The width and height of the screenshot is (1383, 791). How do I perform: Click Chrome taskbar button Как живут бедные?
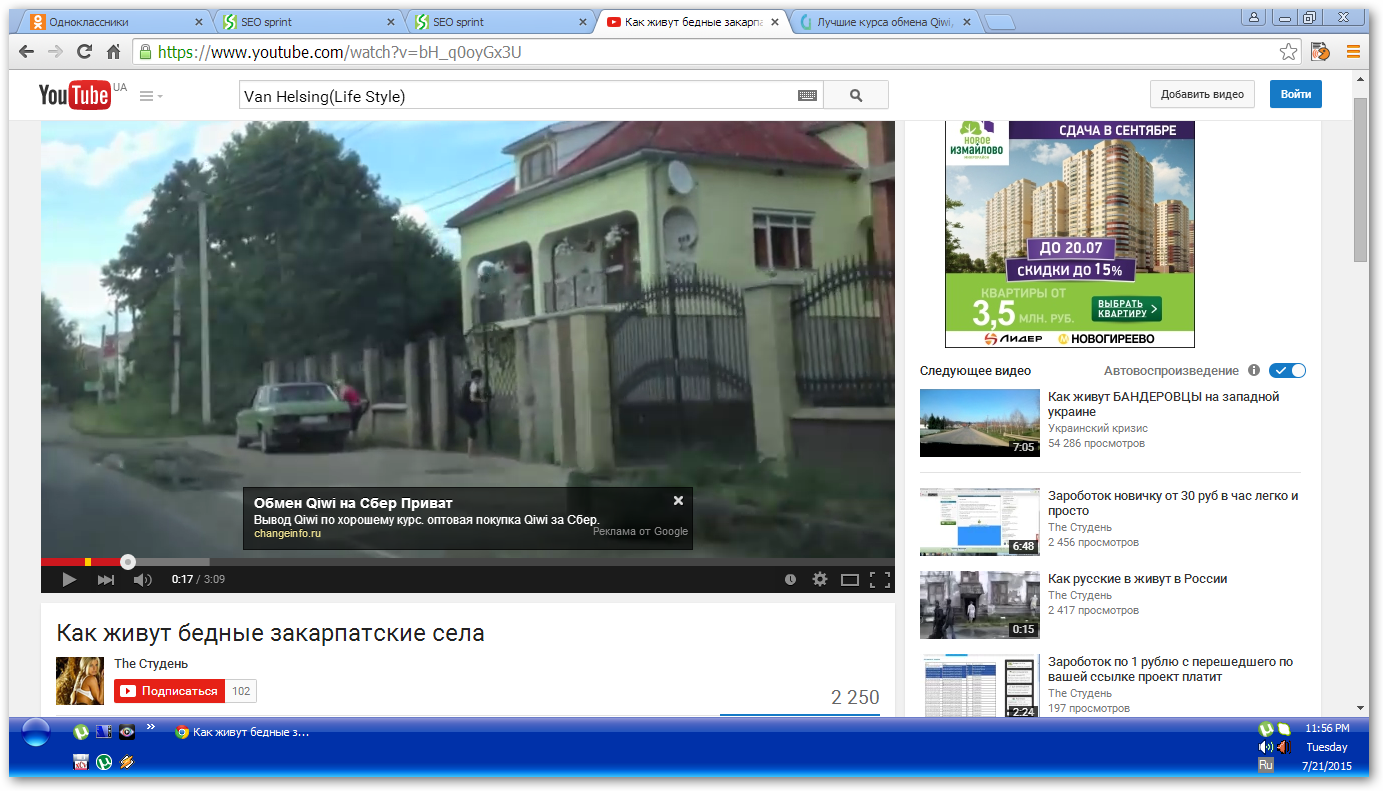click(241, 732)
